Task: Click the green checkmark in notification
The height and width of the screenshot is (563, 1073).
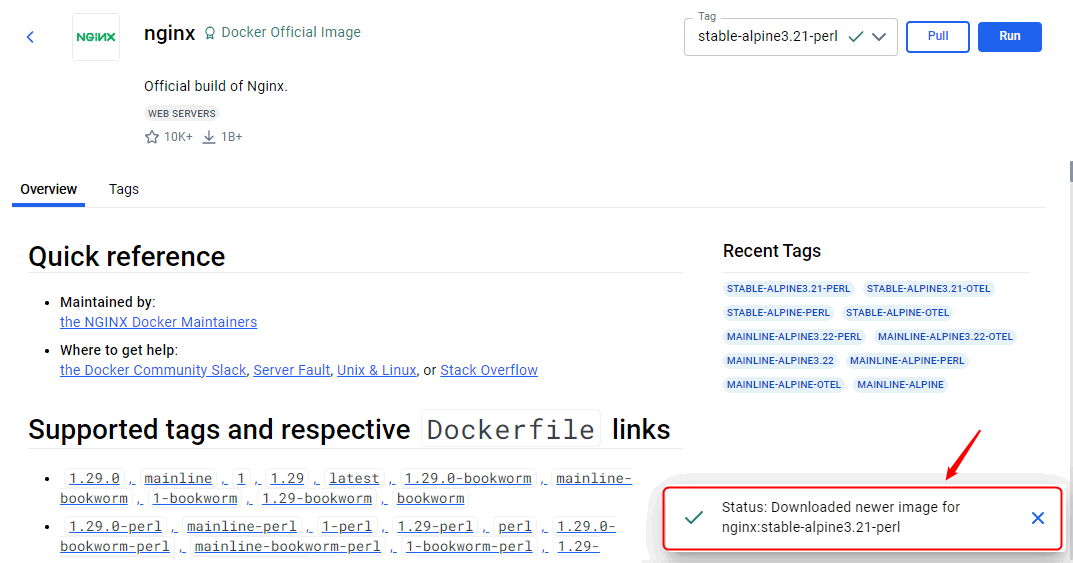Action: (693, 518)
